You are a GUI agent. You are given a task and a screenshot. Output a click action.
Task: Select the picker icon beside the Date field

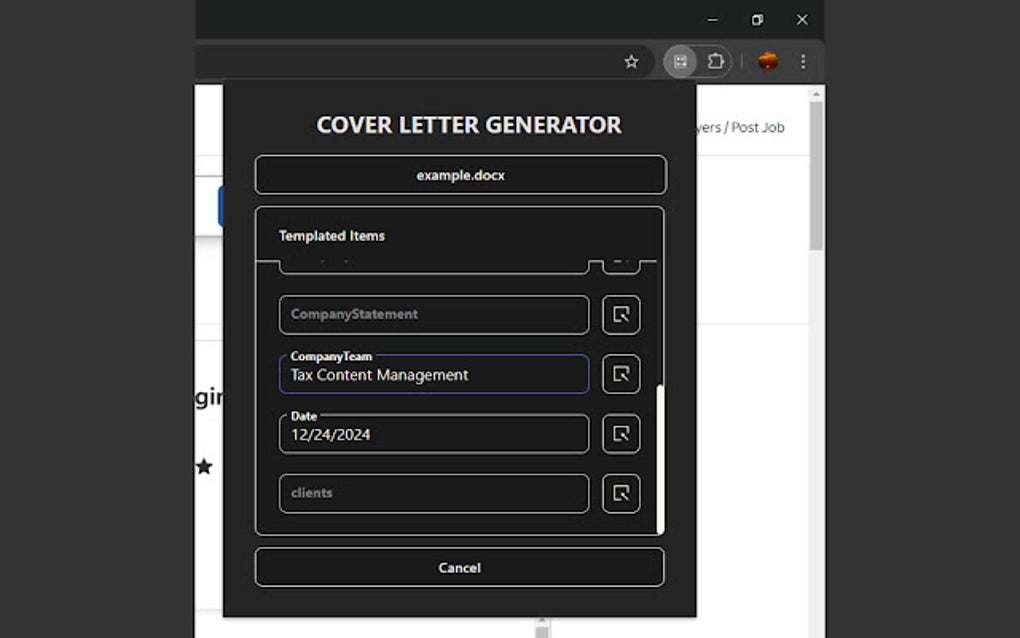(620, 434)
